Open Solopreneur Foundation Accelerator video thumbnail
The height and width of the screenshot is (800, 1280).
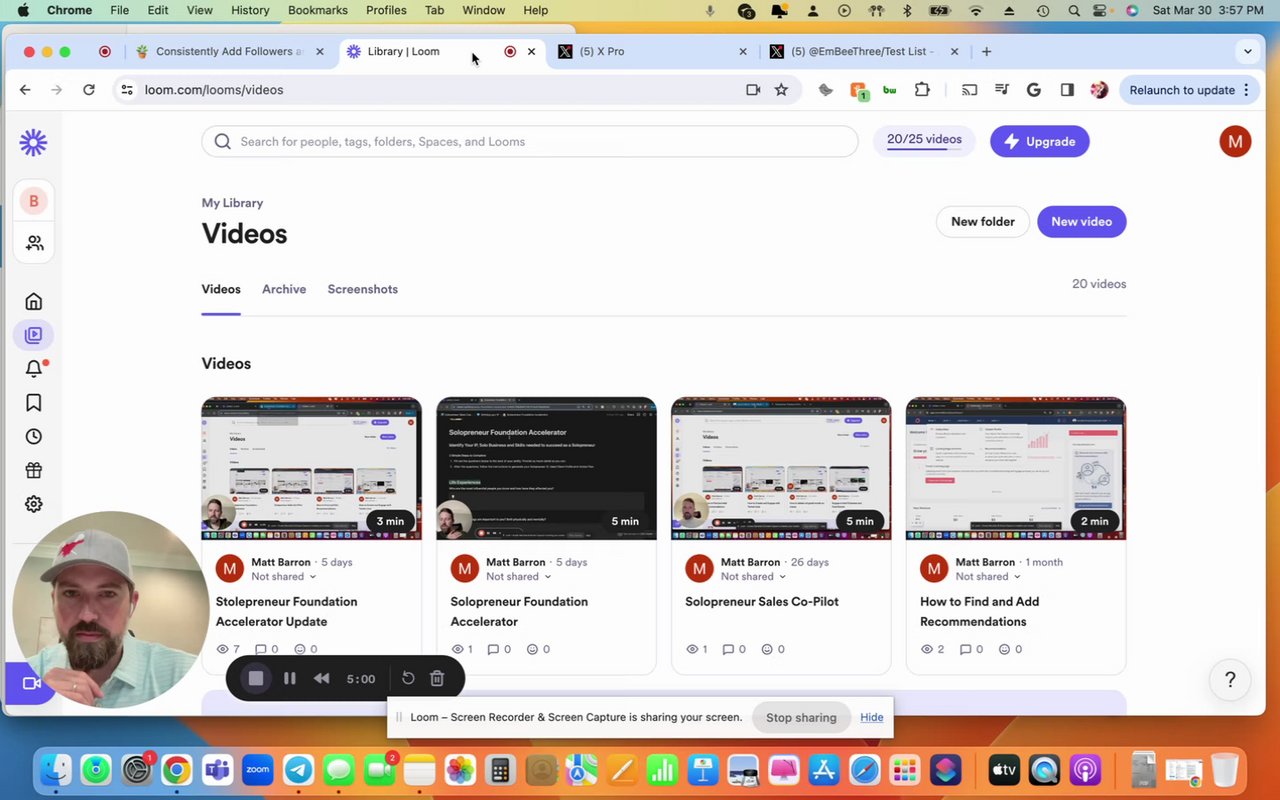coord(546,468)
